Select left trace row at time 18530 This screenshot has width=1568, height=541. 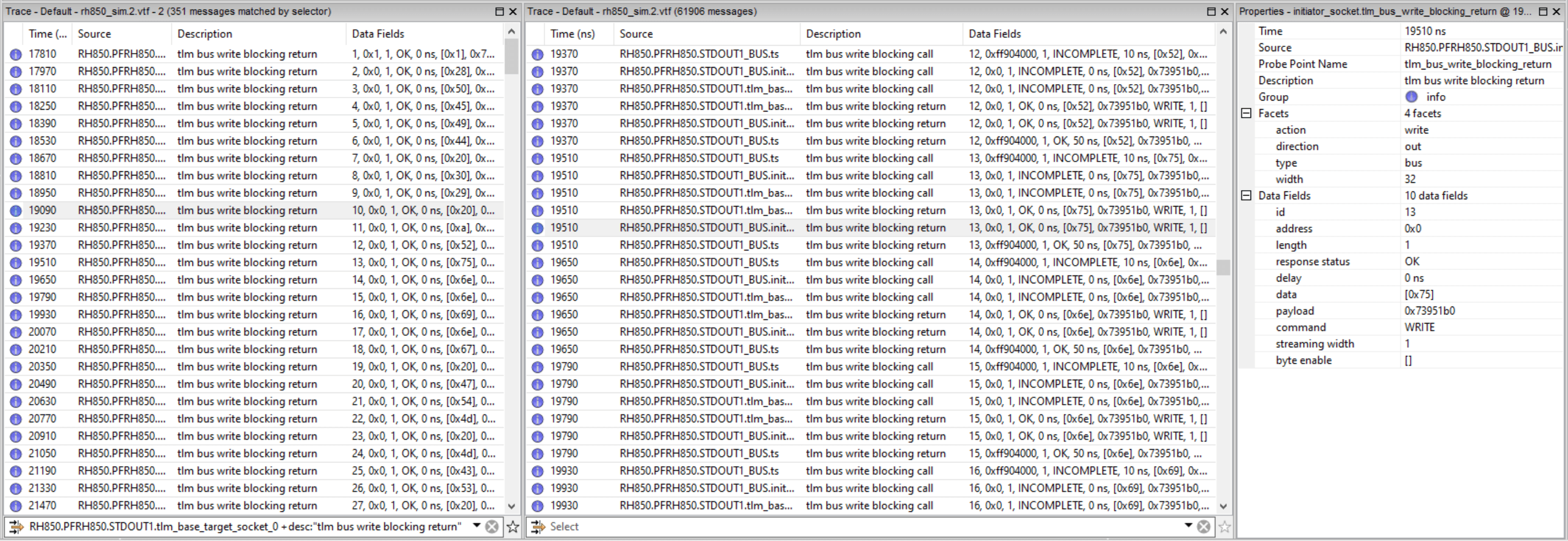tap(255, 141)
